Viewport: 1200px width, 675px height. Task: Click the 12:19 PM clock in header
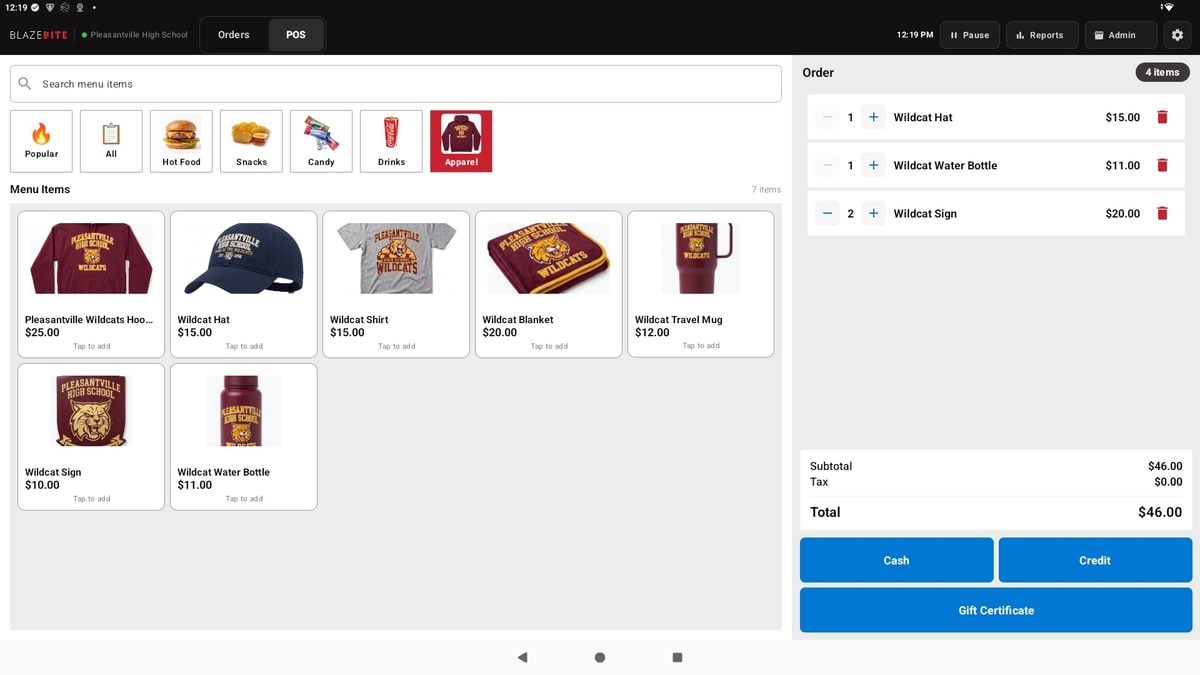click(915, 35)
